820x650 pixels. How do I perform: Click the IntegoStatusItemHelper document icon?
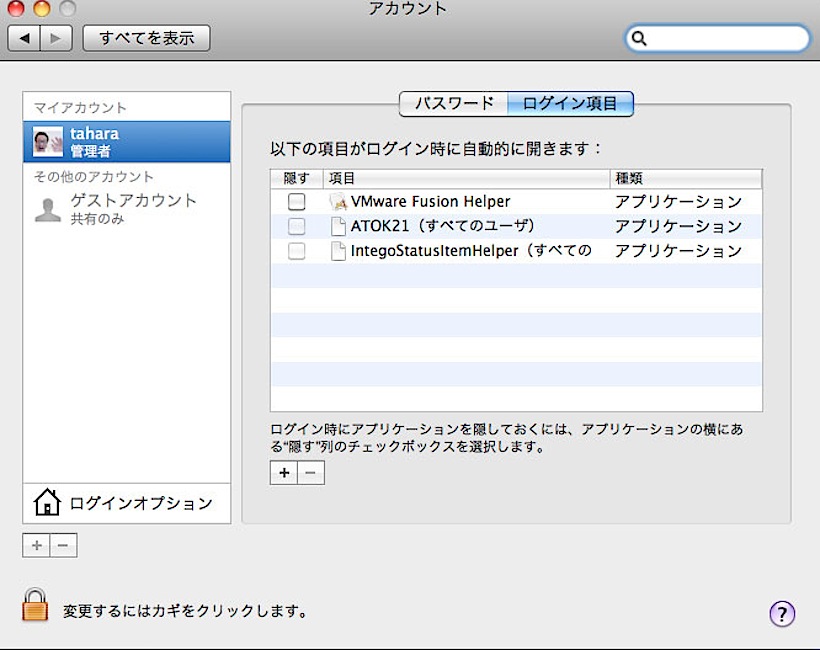pos(338,250)
